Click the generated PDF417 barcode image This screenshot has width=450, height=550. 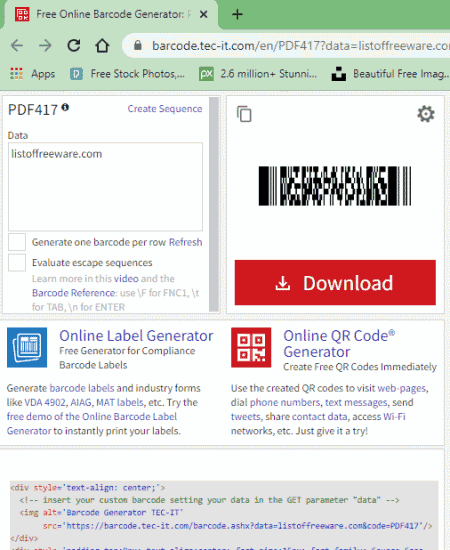[335, 186]
